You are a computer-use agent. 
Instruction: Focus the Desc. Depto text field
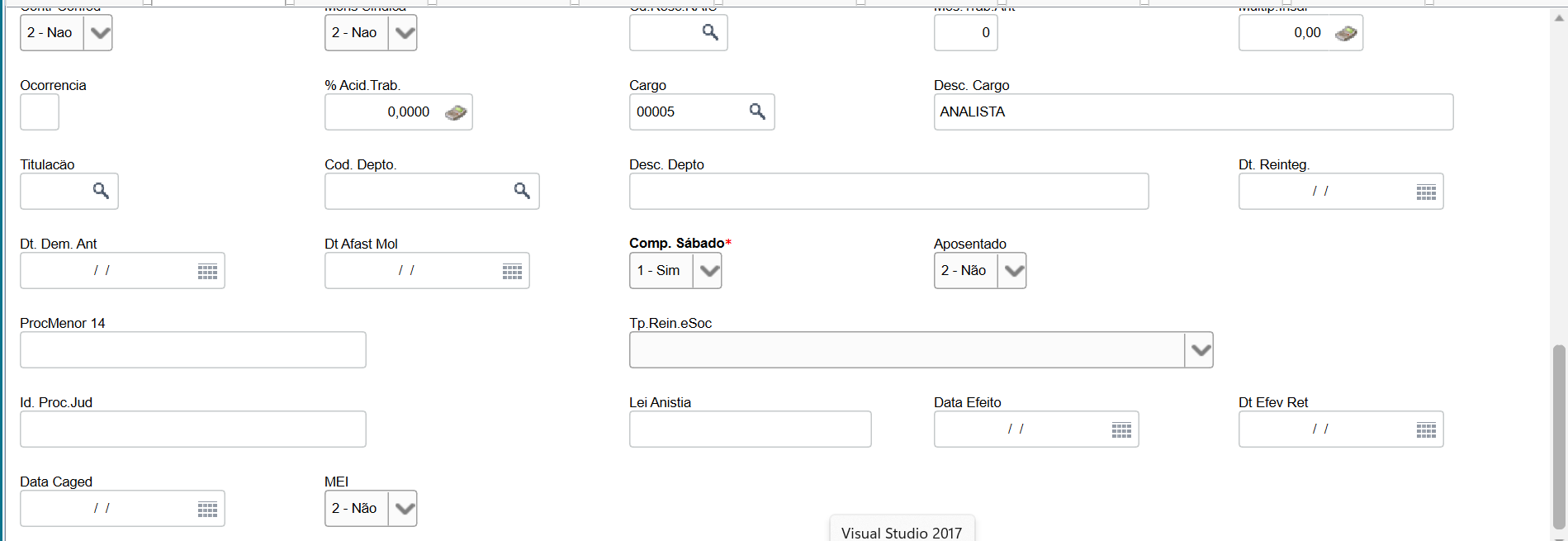click(888, 192)
